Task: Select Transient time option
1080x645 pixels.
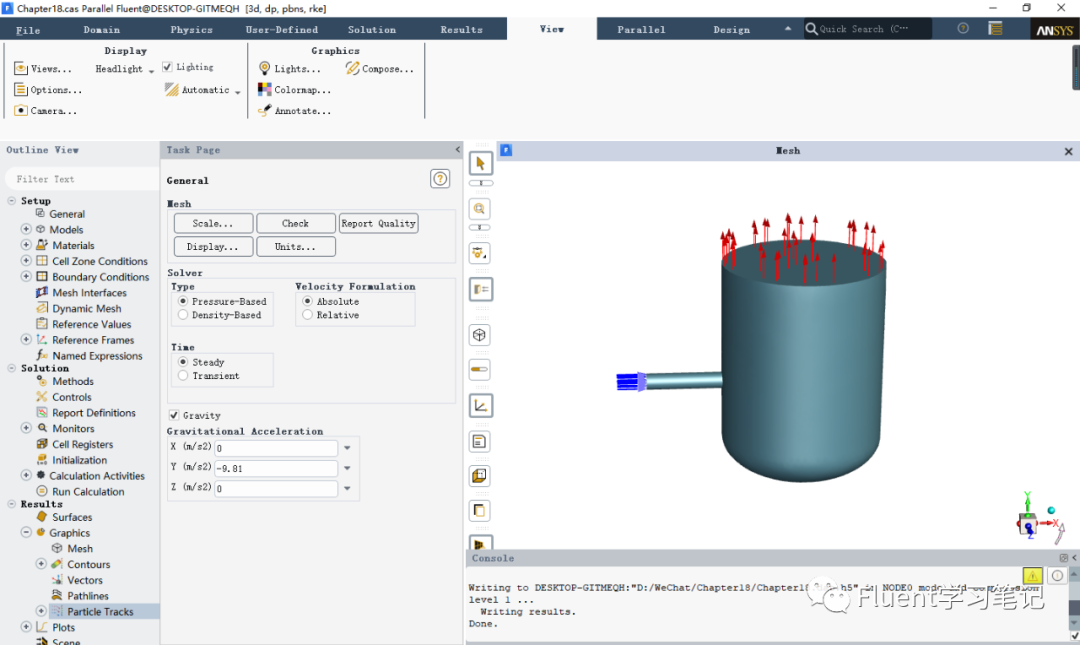Action: tap(183, 376)
